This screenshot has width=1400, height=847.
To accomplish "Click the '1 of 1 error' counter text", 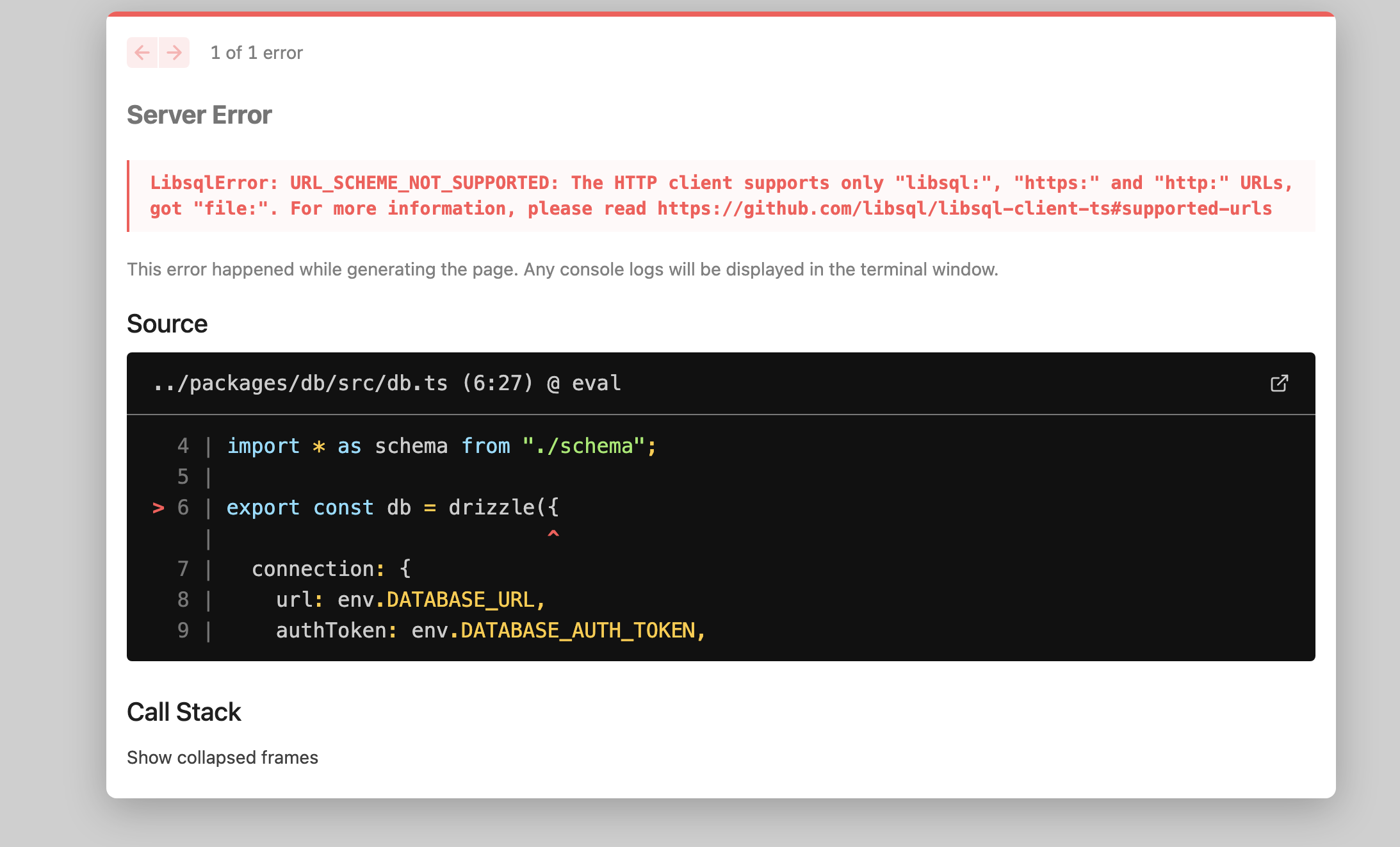I will 256,53.
